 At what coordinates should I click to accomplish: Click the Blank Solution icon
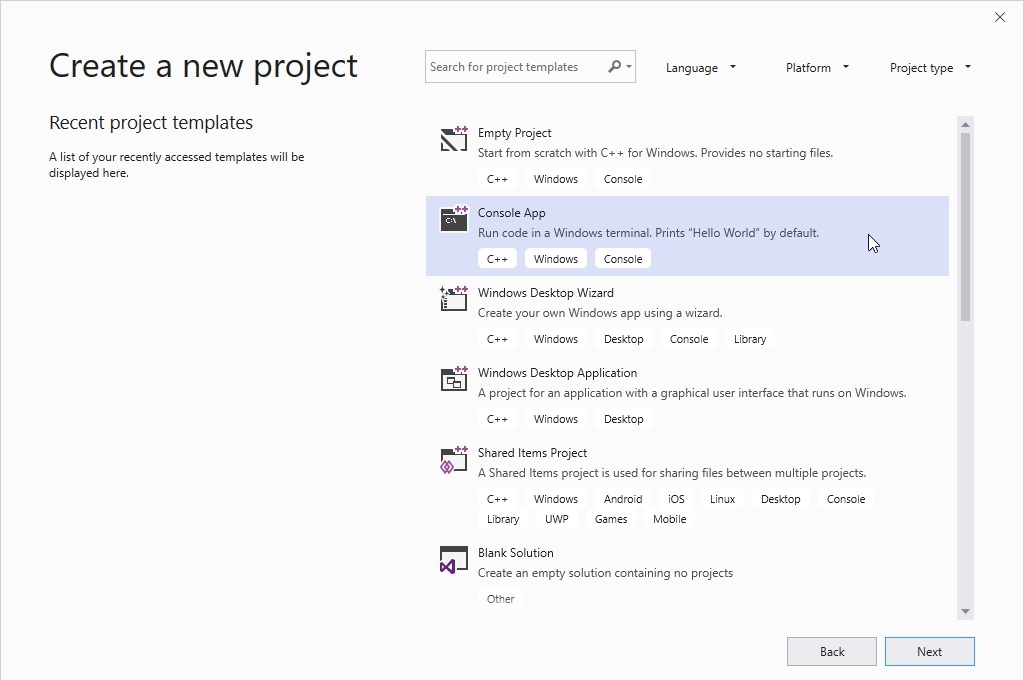(x=454, y=560)
